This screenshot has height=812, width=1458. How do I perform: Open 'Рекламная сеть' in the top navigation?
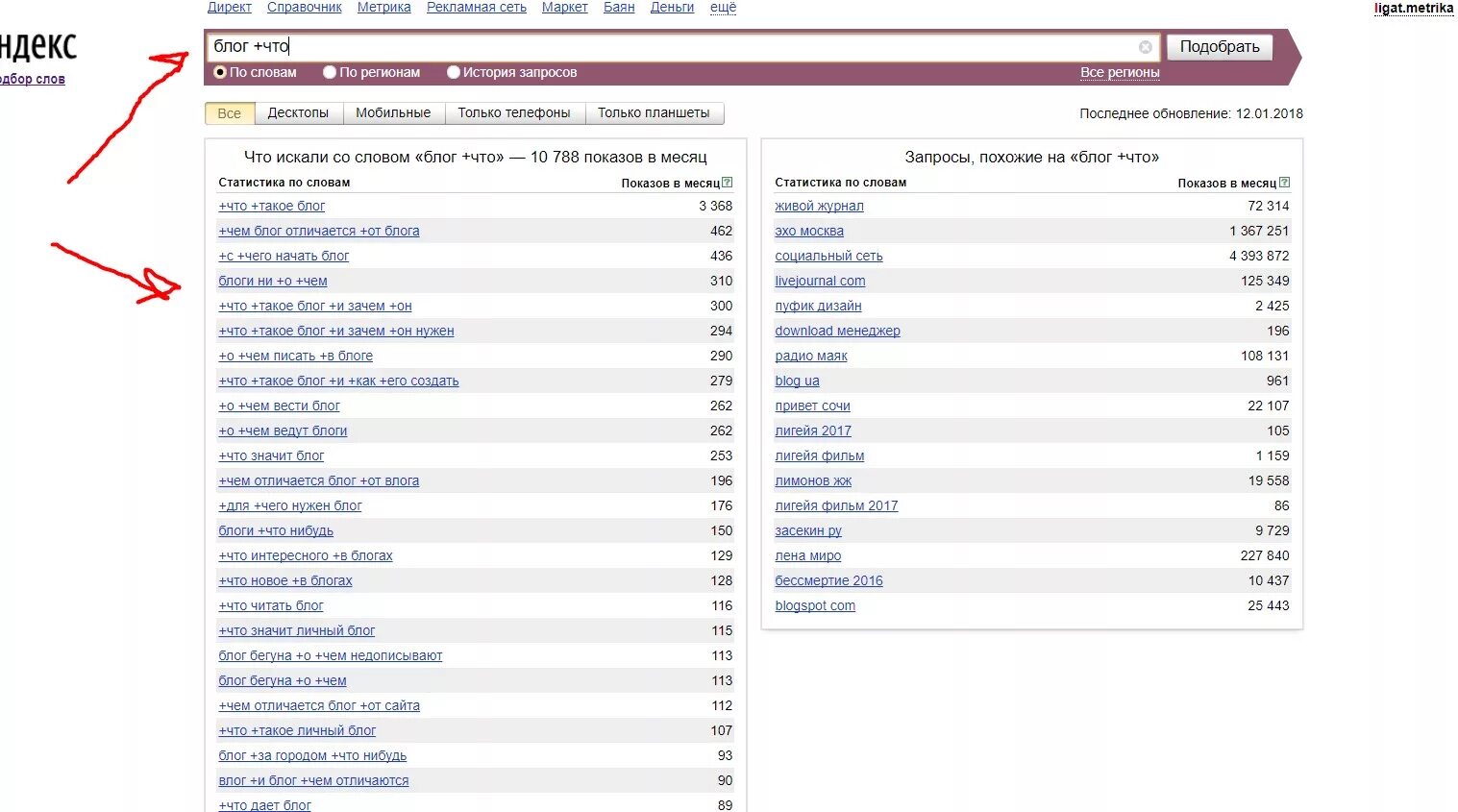tap(477, 7)
